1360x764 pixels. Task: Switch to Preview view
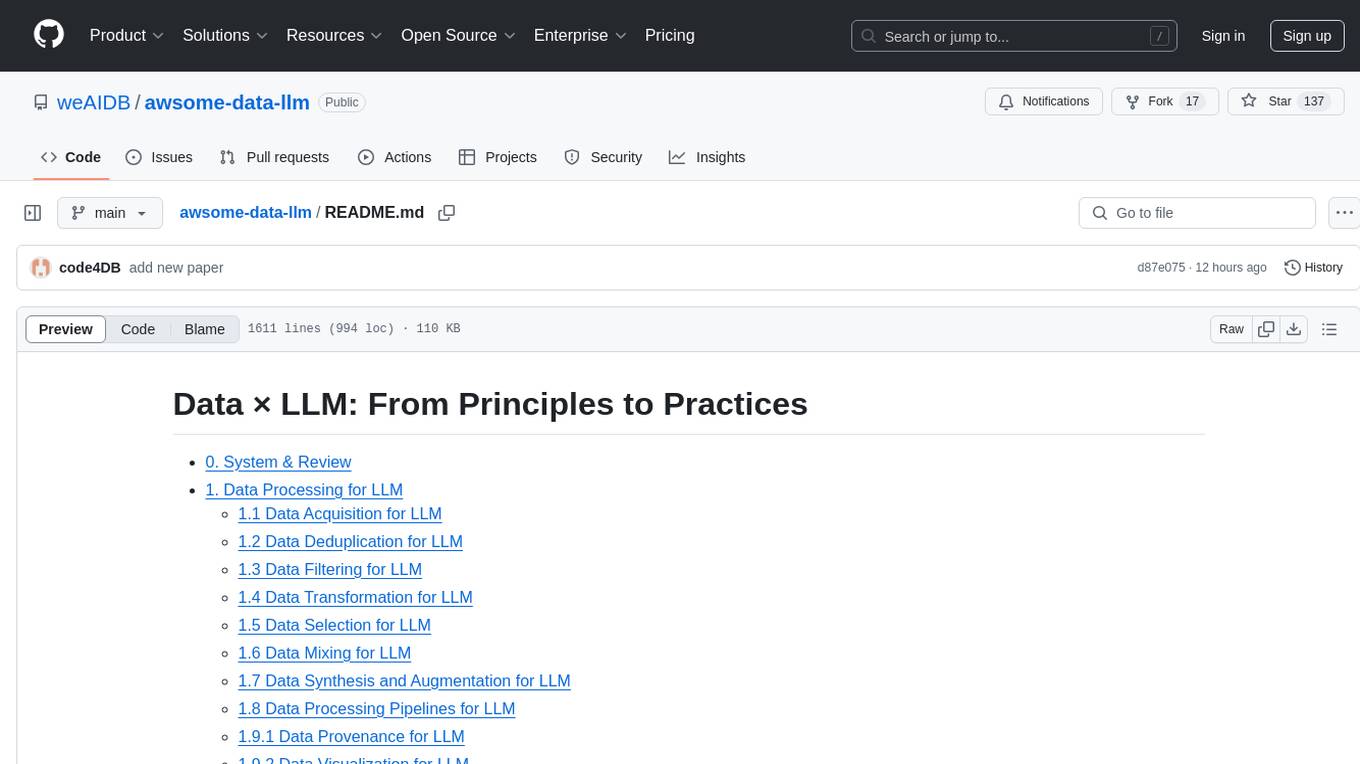click(66, 329)
